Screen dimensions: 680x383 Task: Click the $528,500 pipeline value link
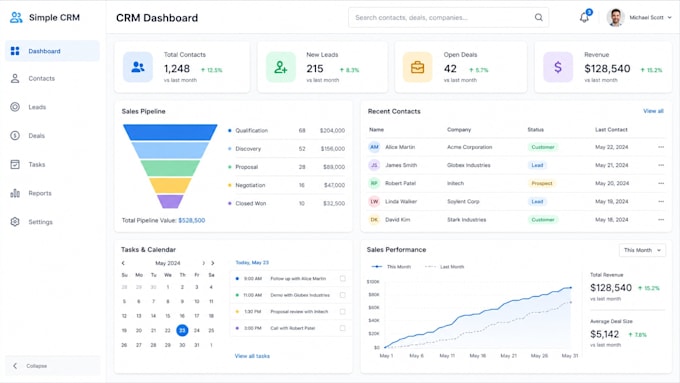tap(192, 220)
